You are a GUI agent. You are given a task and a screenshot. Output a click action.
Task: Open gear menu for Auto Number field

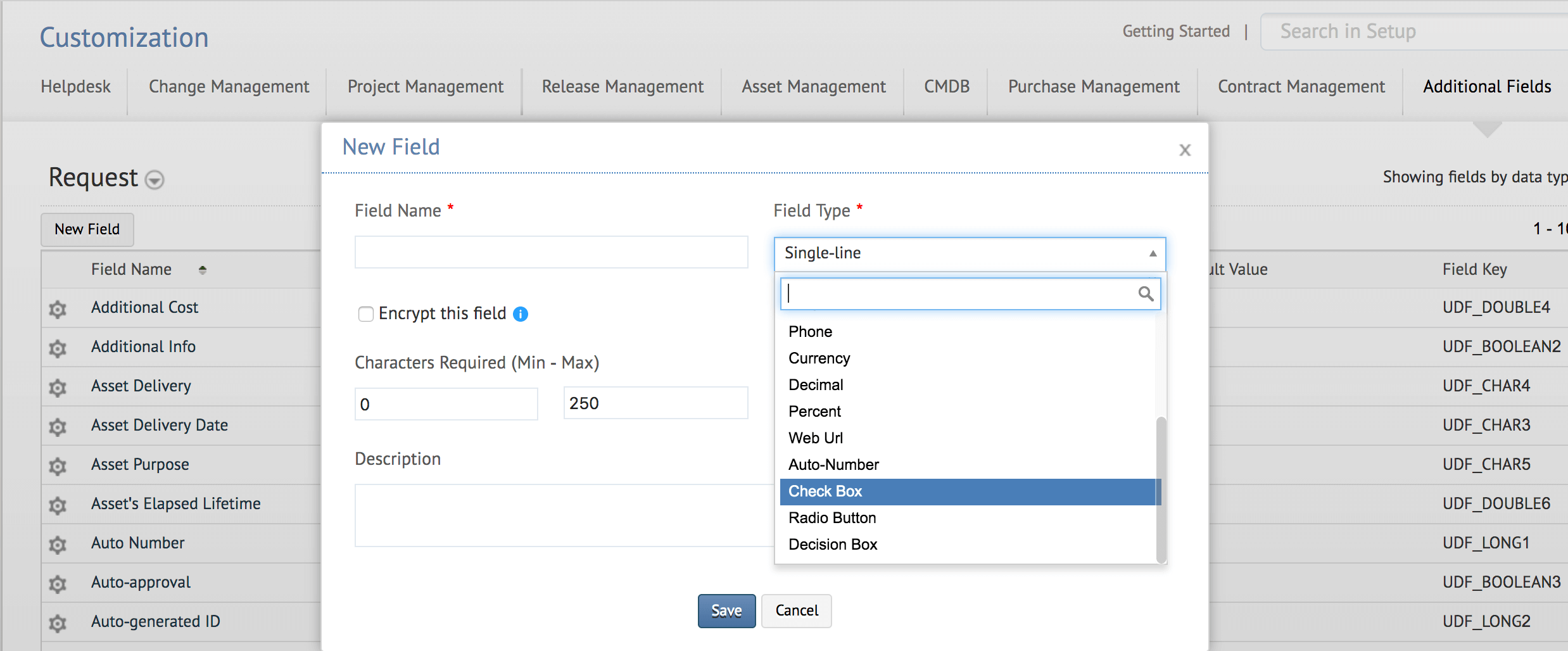pyautogui.click(x=58, y=545)
